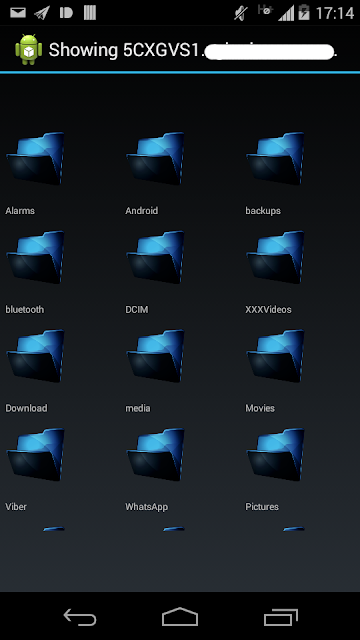Select the XXXVideos folder label

(x=268, y=309)
